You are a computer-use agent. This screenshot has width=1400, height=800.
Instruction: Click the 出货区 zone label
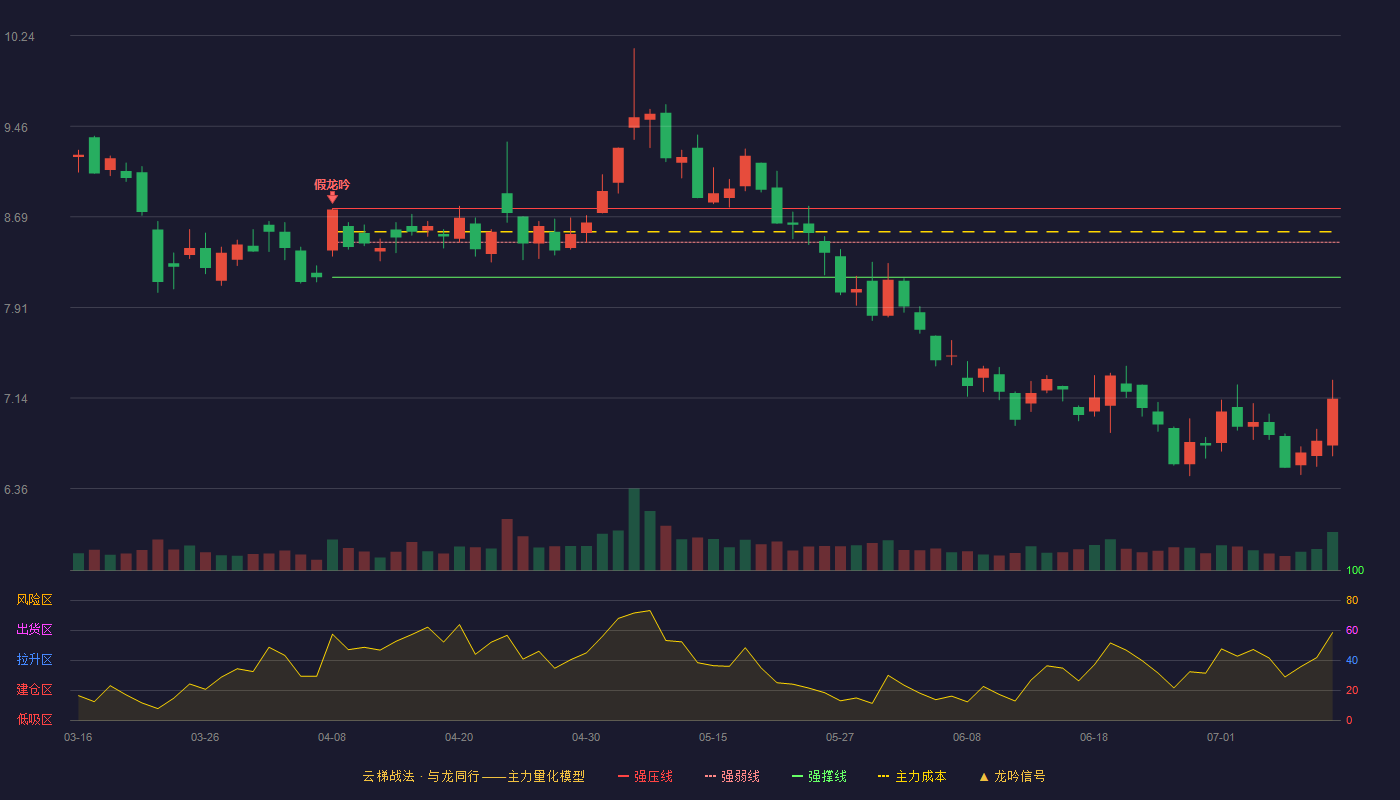[x=34, y=630]
